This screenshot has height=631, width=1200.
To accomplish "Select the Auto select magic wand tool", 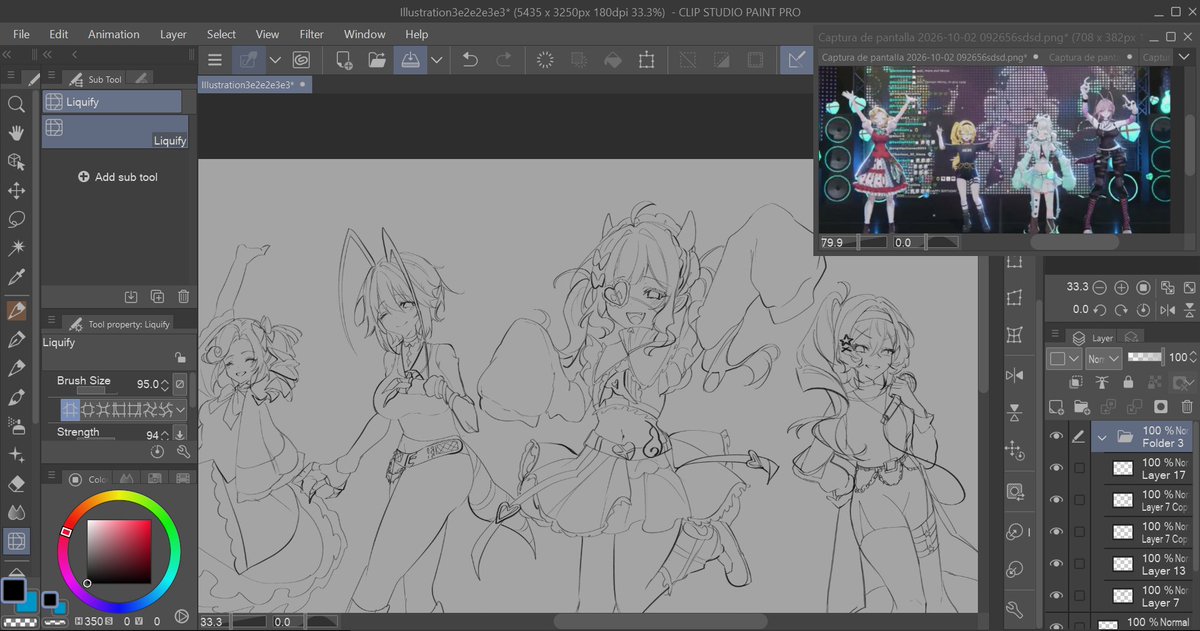I will click(16, 248).
